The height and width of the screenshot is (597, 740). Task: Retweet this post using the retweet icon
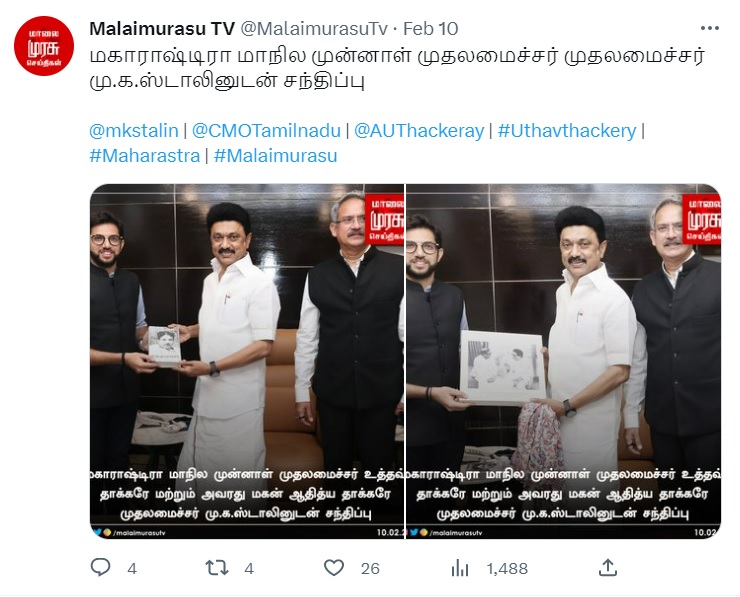[x=217, y=567]
